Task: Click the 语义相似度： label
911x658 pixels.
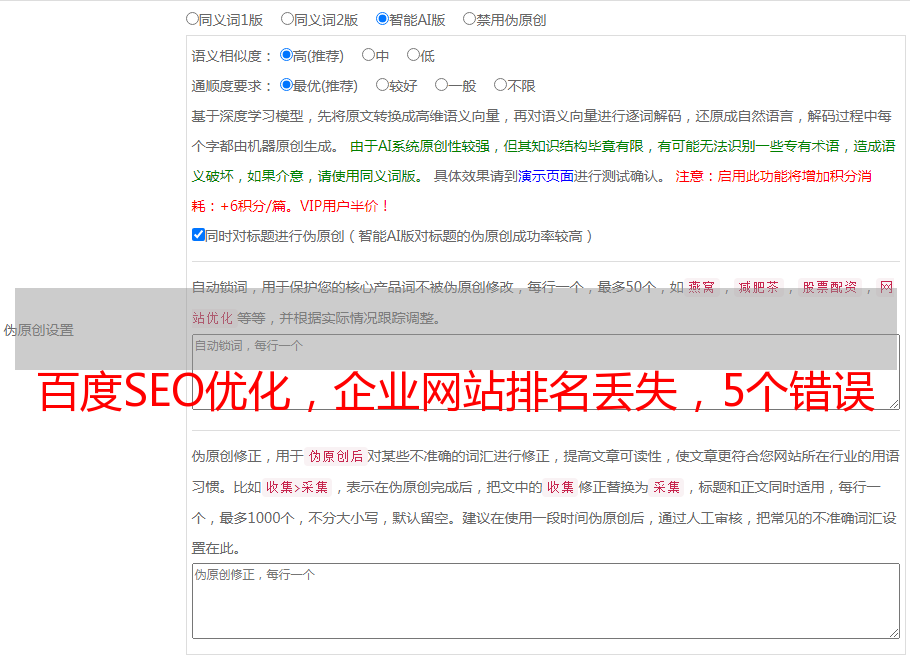Action: tap(232, 56)
